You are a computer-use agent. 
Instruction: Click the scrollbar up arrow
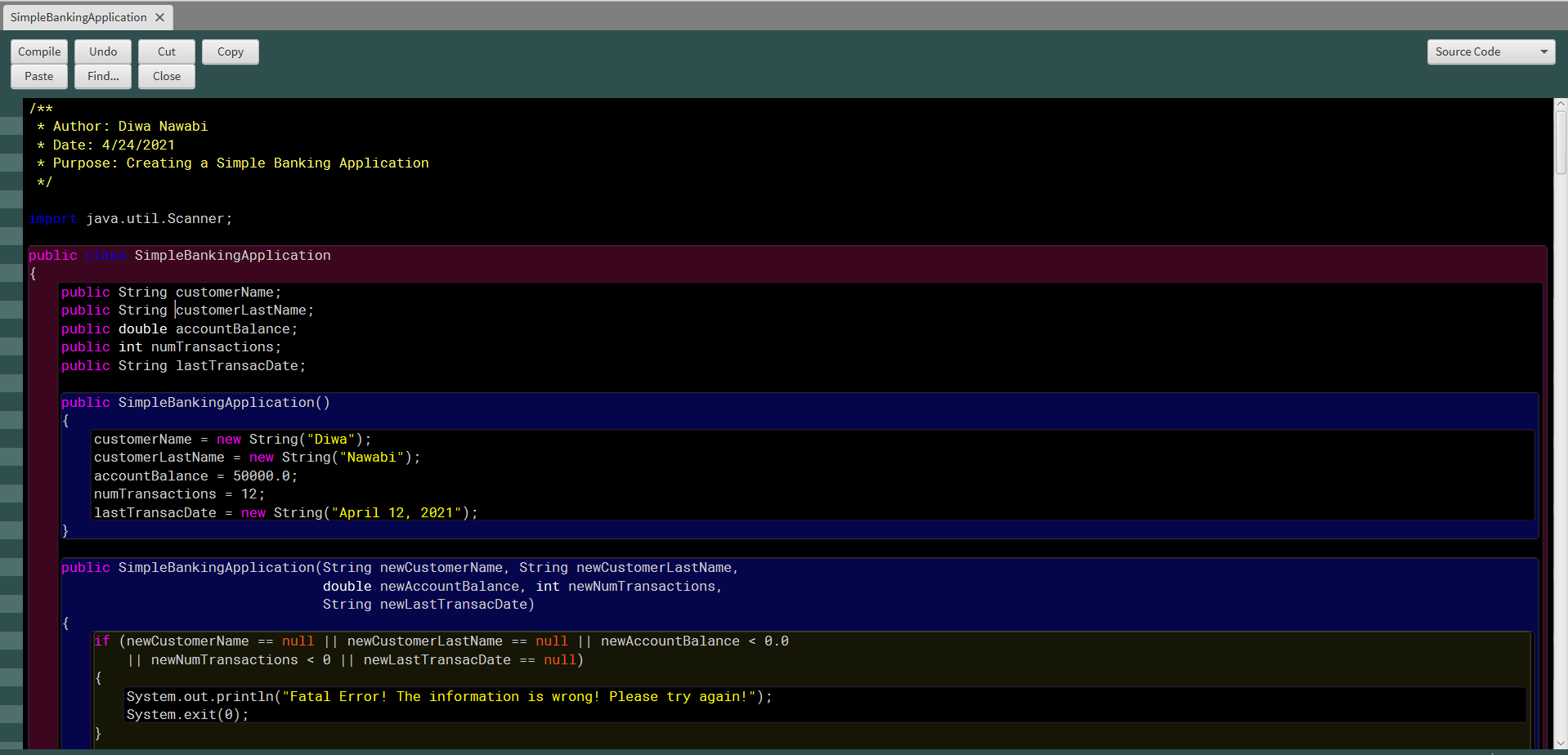click(1560, 104)
